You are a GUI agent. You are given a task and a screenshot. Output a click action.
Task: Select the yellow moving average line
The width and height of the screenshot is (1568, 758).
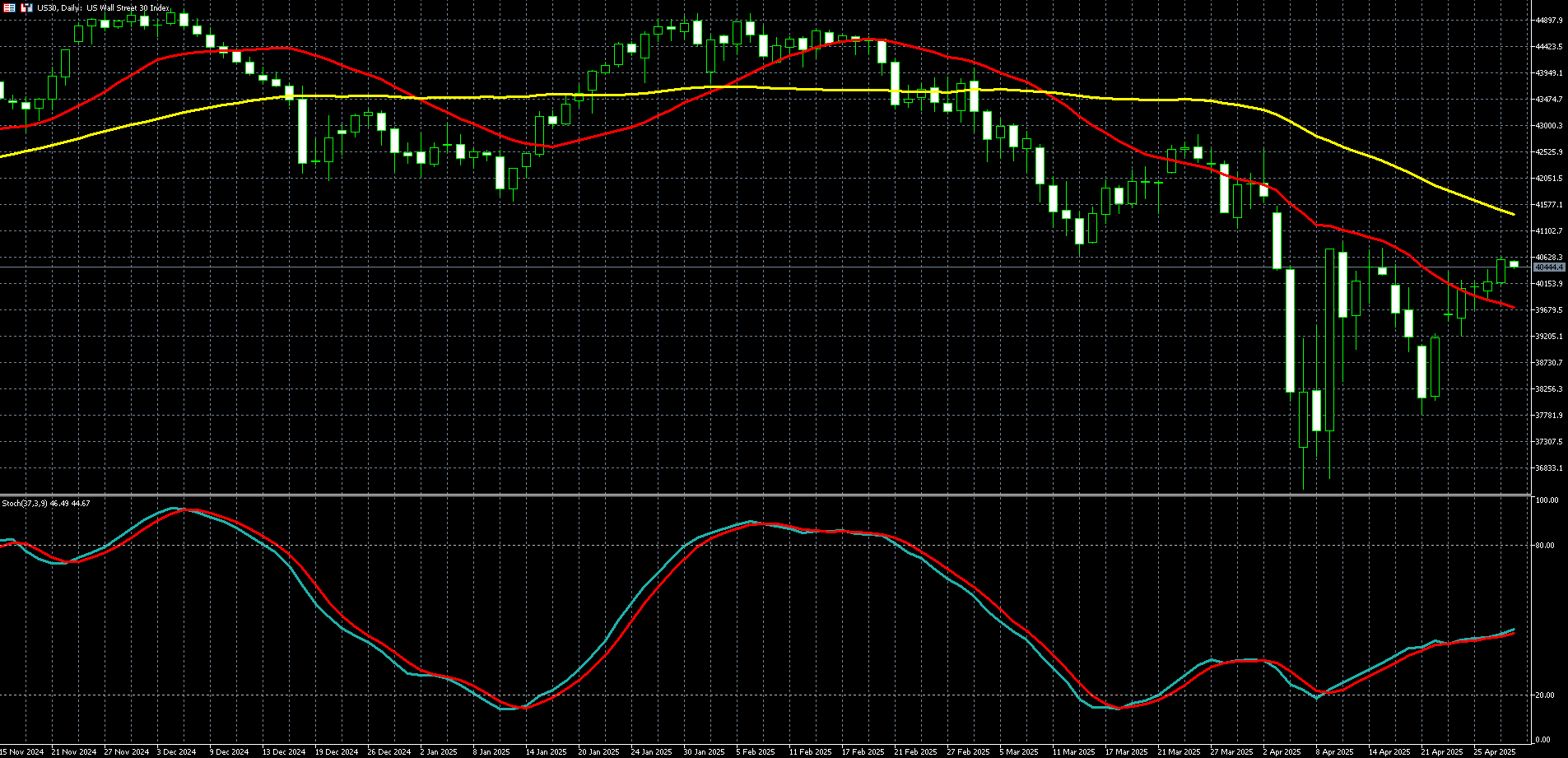(x=823, y=89)
